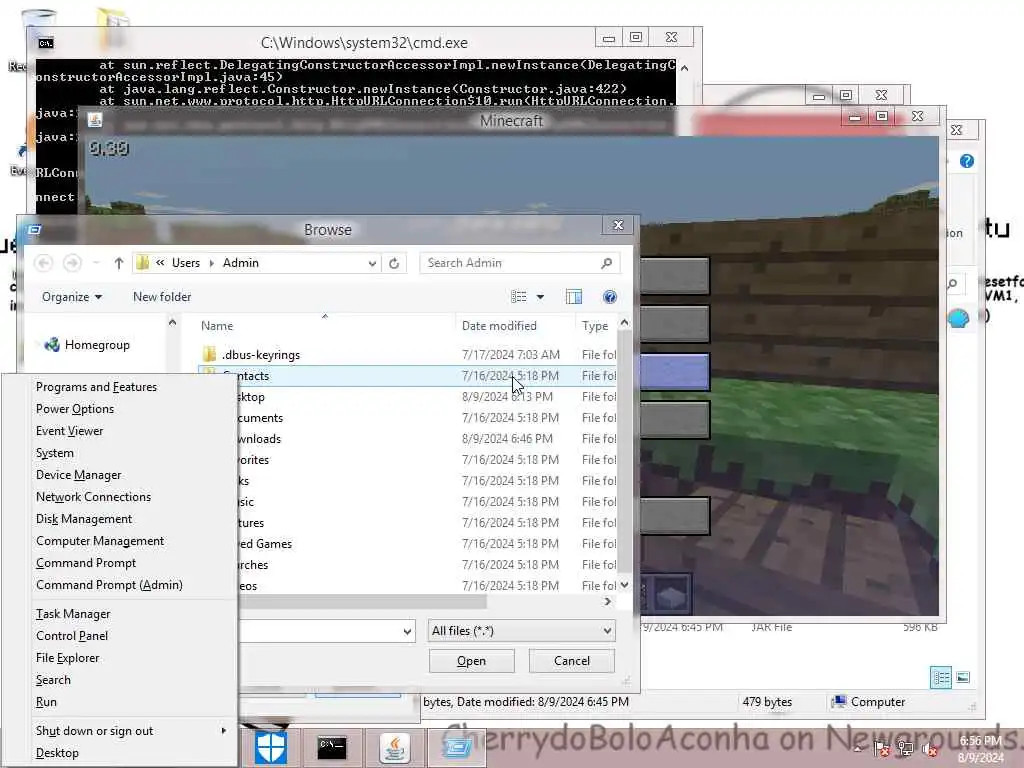The height and width of the screenshot is (768, 1024).
Task: Open Device Manager
Action: (78, 475)
